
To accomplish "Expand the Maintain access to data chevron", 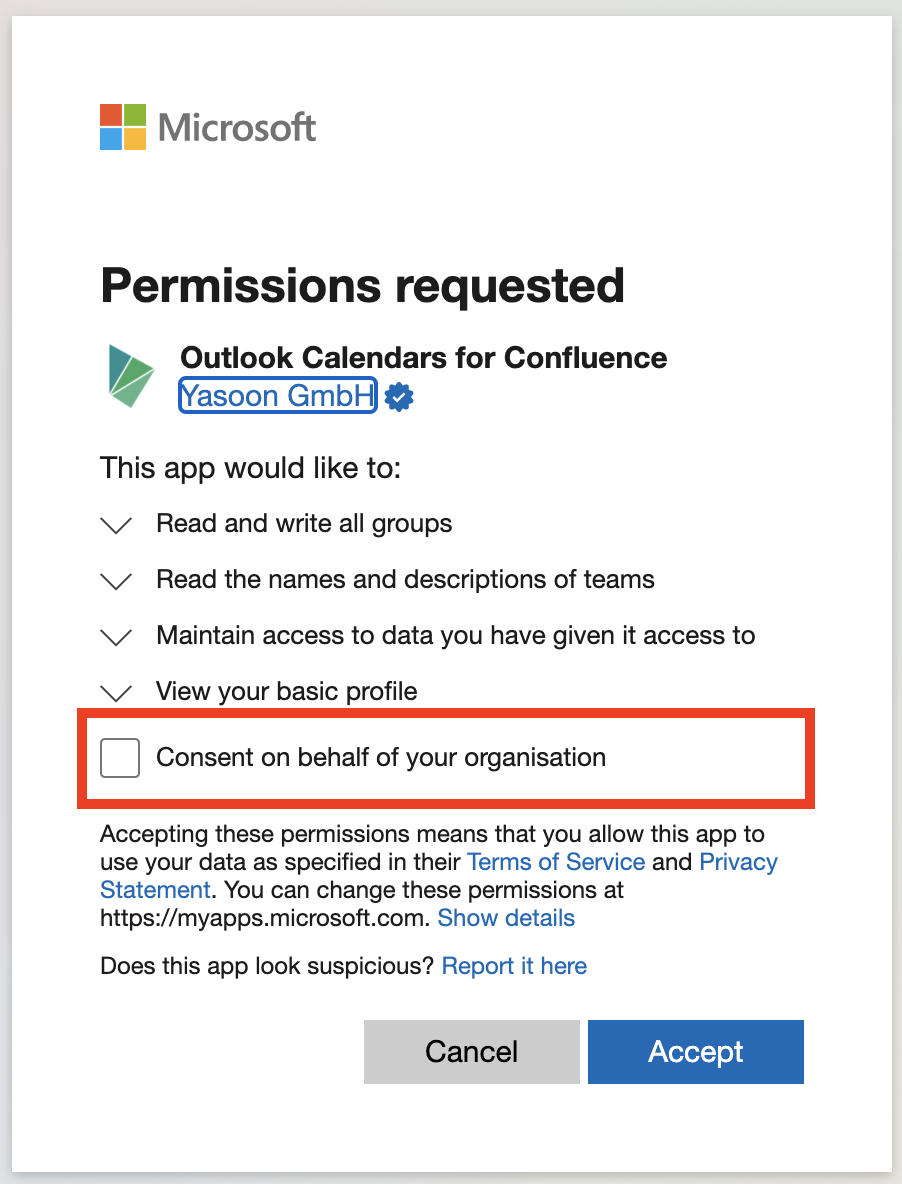I will click(x=117, y=637).
